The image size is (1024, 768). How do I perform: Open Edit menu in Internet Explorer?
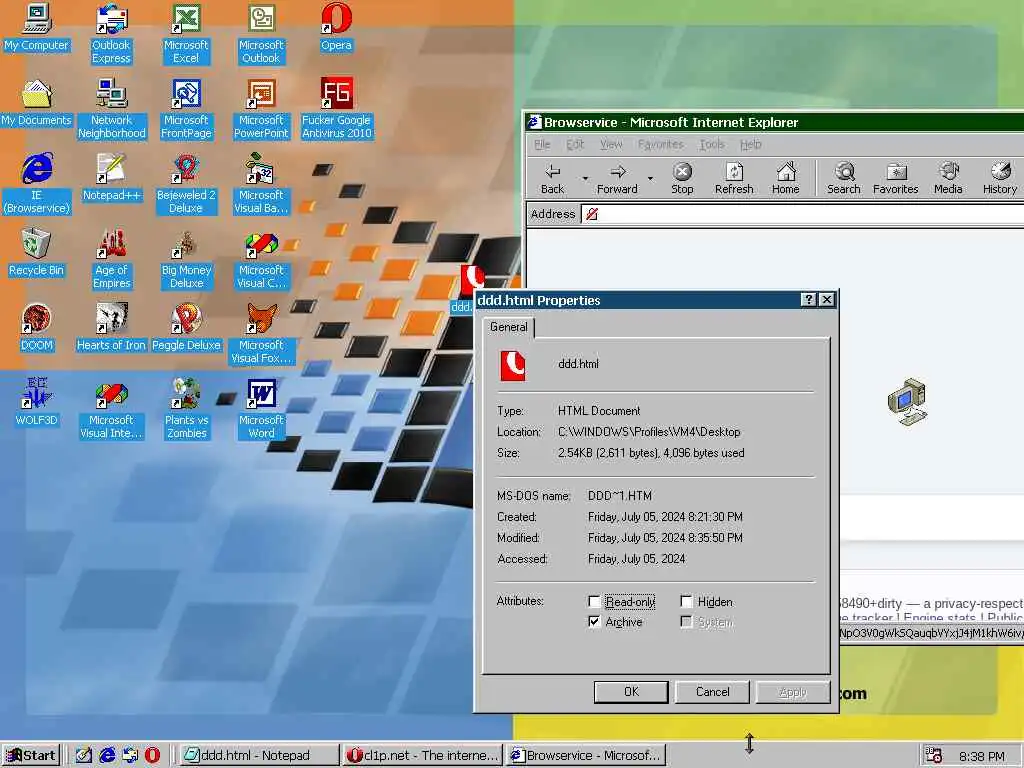click(575, 144)
